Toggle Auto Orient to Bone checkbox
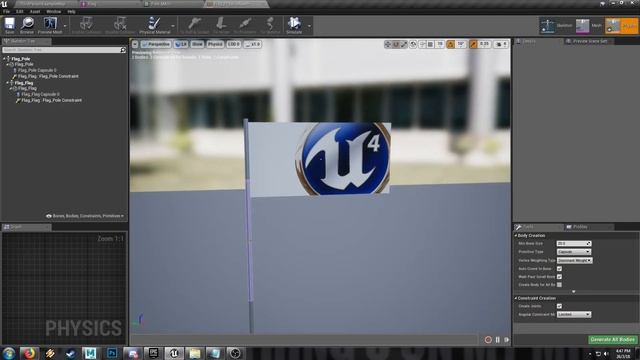640x360 pixels. 559,269
